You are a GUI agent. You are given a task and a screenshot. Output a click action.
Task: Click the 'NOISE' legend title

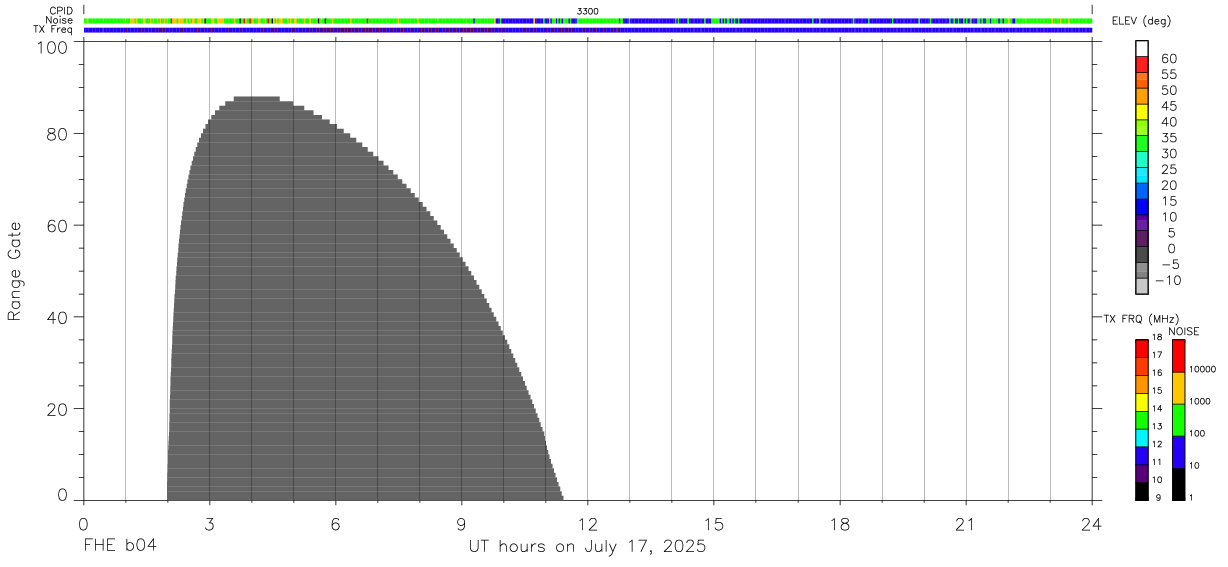1183,331
